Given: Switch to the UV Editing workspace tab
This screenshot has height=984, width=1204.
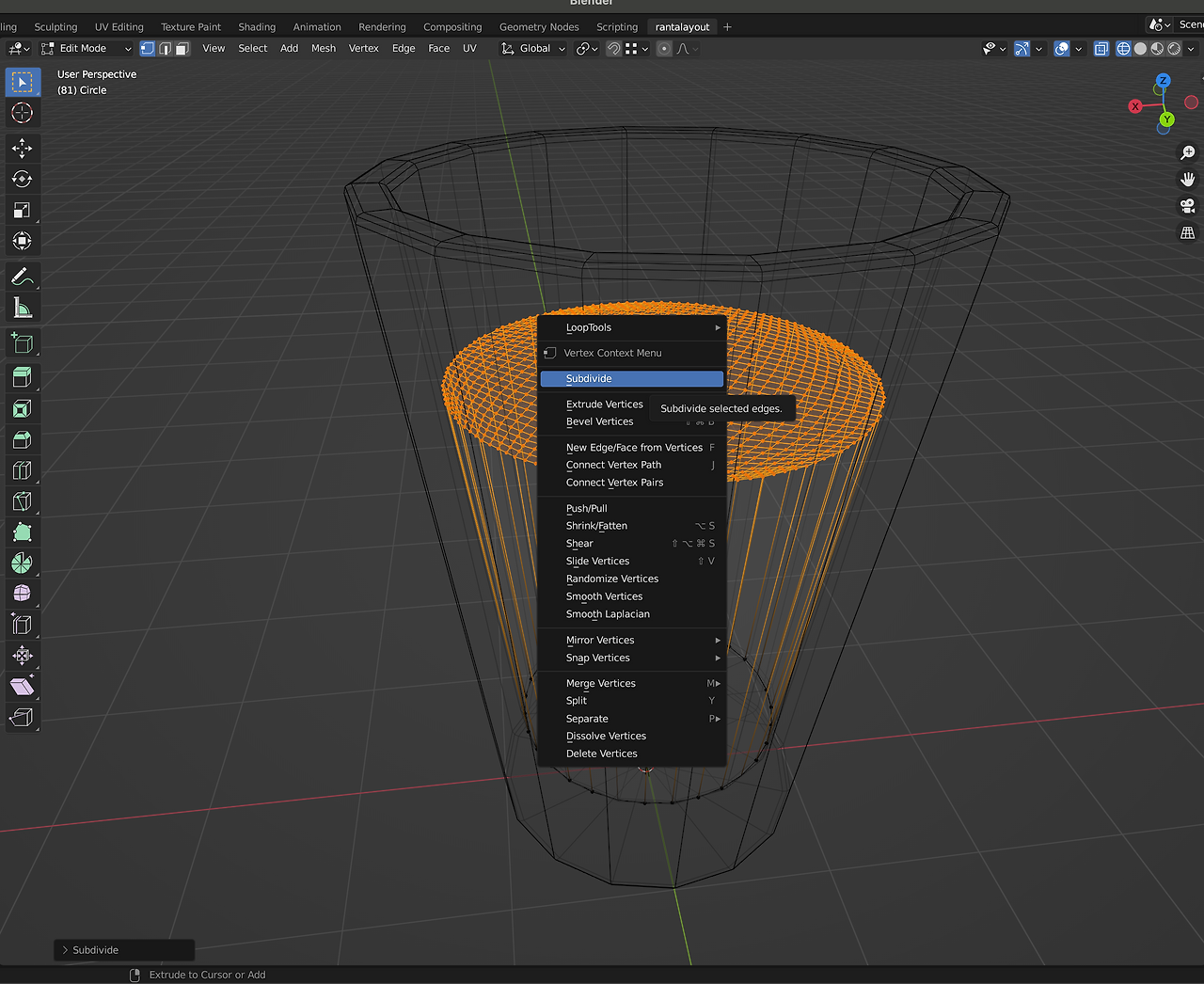Looking at the screenshot, I should coord(119,26).
